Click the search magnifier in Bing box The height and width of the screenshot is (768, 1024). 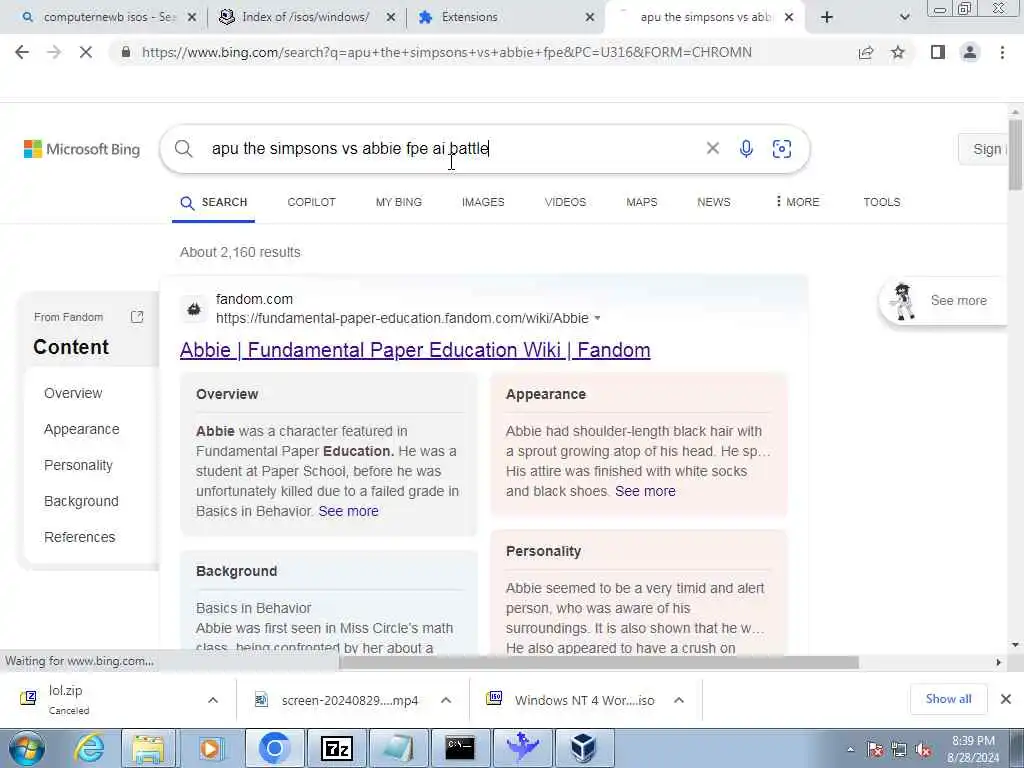(x=184, y=149)
